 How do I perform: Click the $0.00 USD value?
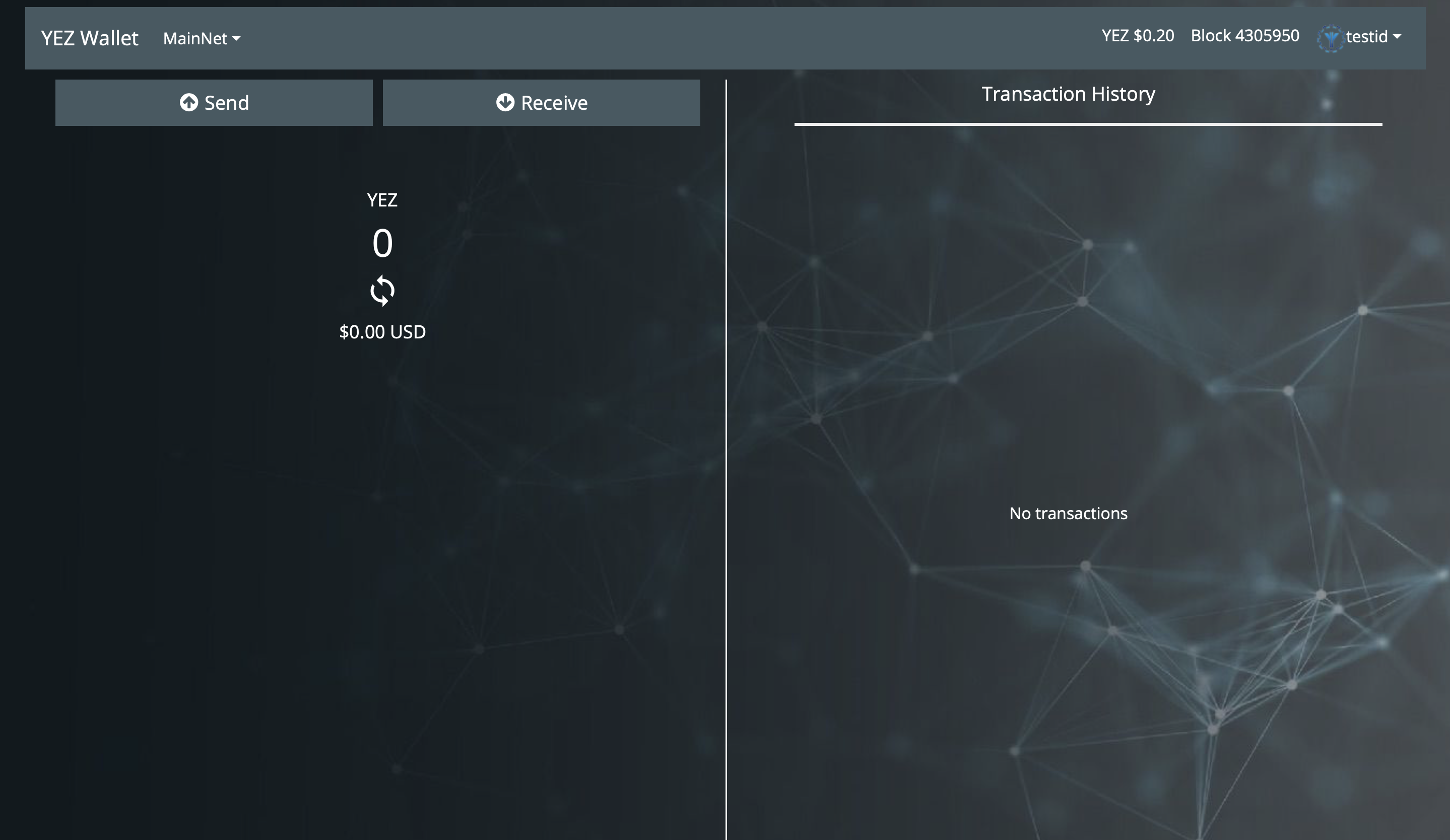[x=382, y=331]
